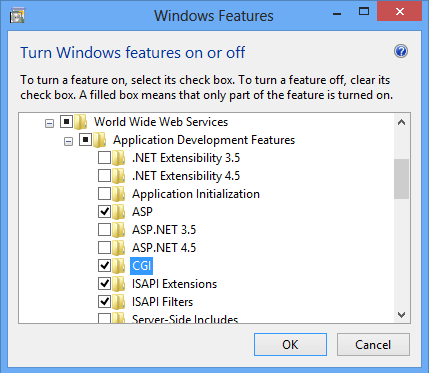Click the World Wide Web Services folder icon
Image resolution: width=429 pixels, height=373 pixels.
click(81, 122)
